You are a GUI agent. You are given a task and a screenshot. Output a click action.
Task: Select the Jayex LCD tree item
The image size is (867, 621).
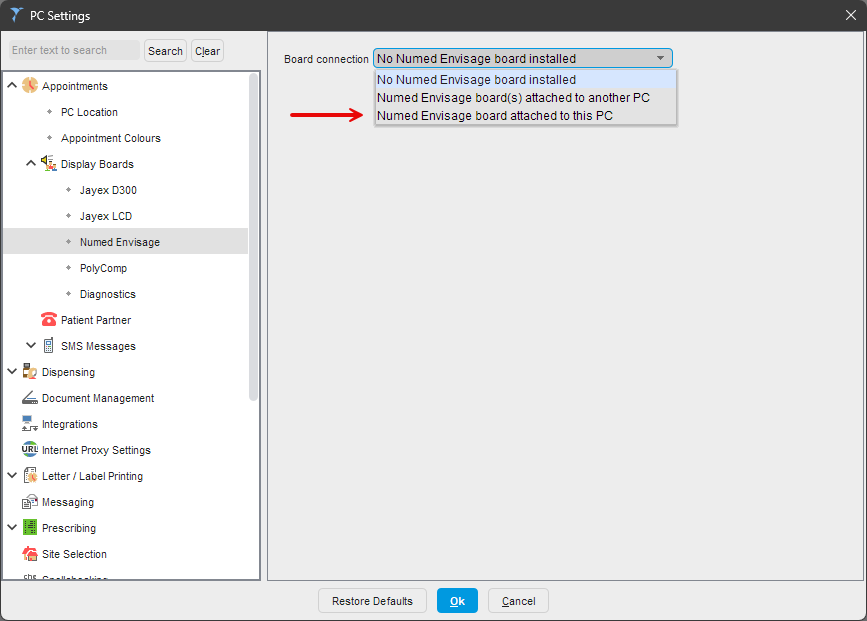pyautogui.click(x=106, y=216)
